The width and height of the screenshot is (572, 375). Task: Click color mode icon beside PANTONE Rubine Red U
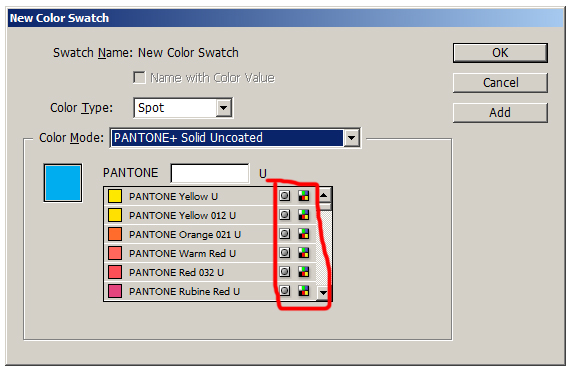304,291
